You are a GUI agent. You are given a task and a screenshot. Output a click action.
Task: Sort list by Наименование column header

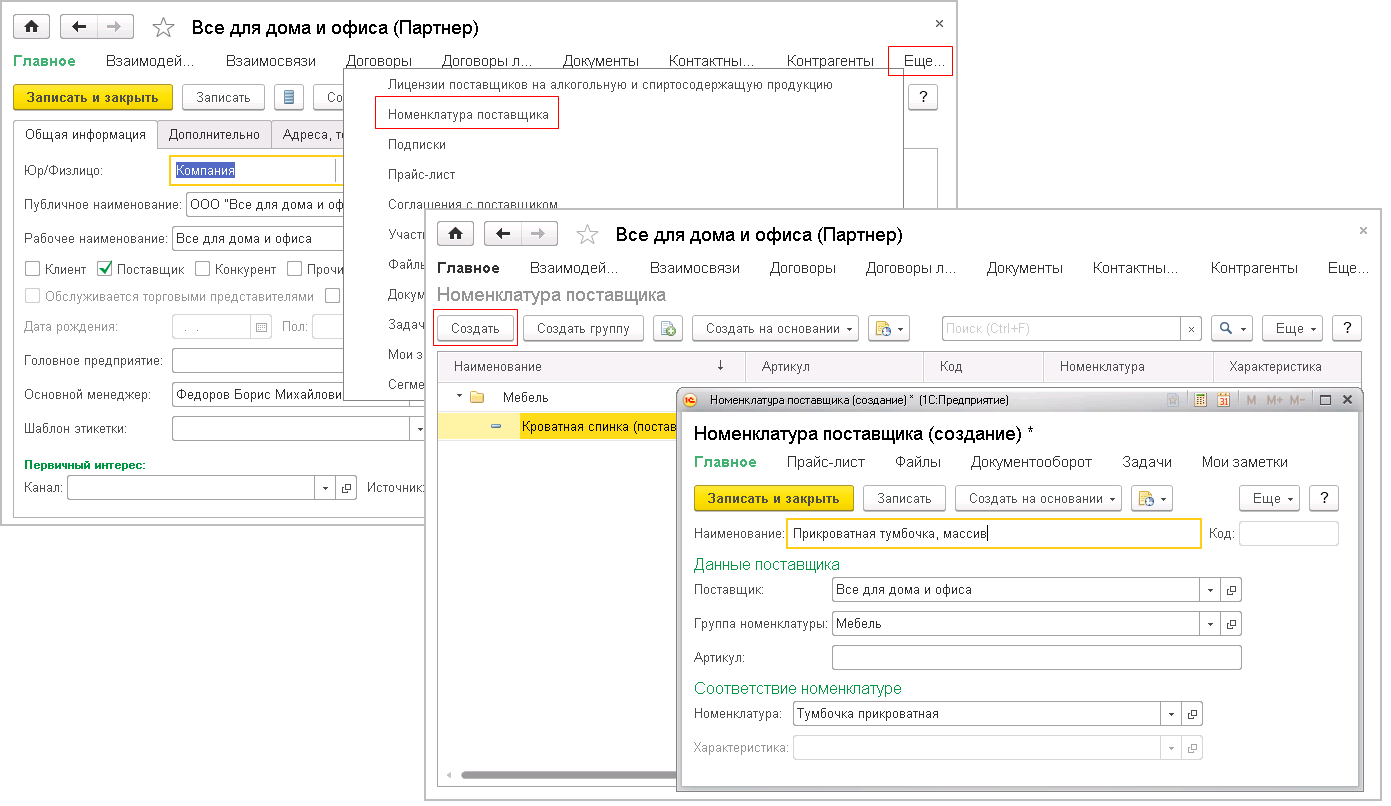pyautogui.click(x=589, y=366)
